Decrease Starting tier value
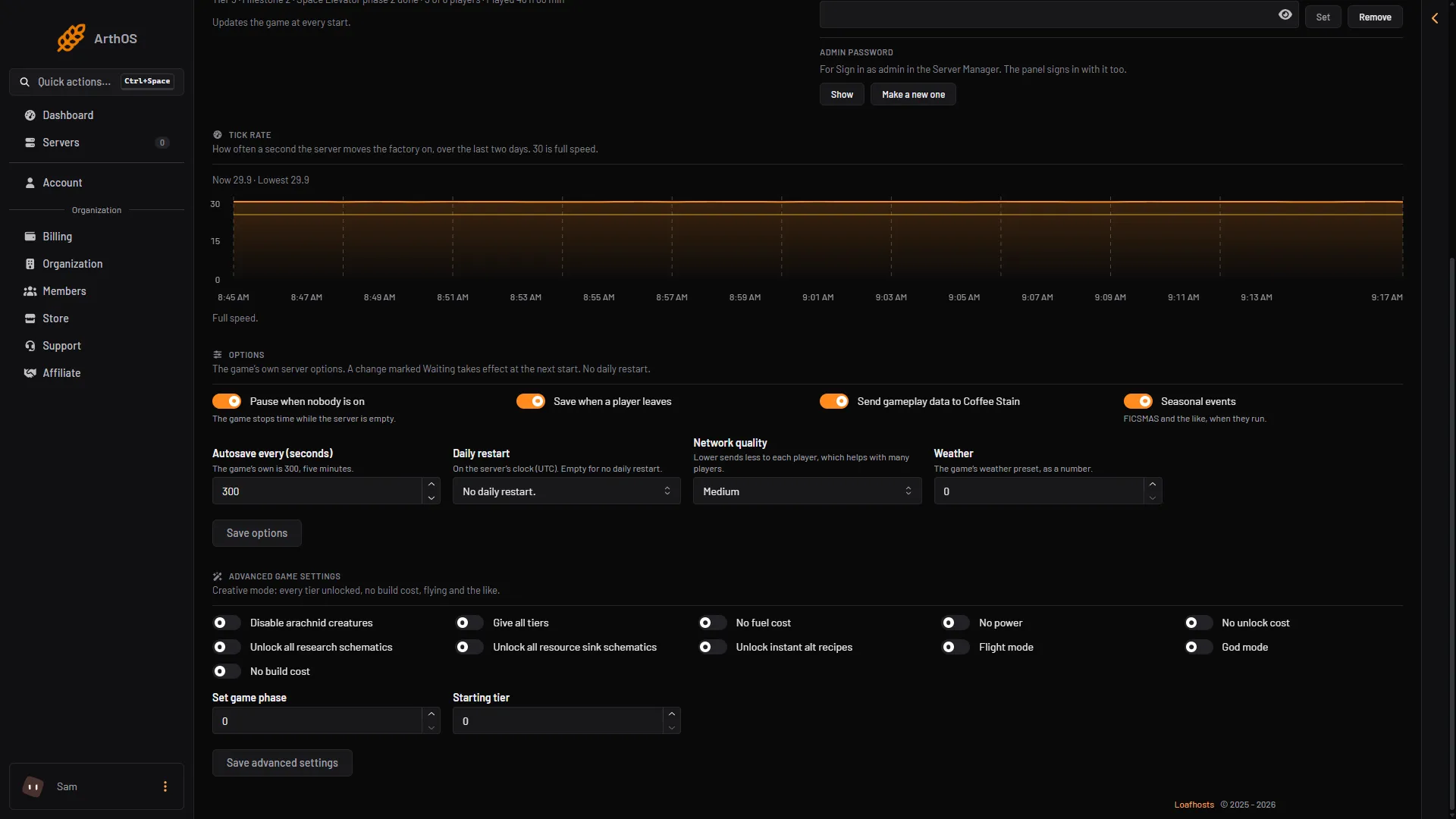 pos(672,728)
